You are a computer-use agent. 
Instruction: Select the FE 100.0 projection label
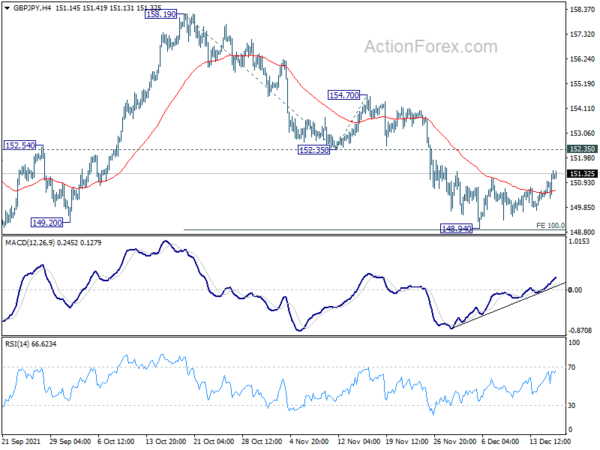click(x=550, y=225)
